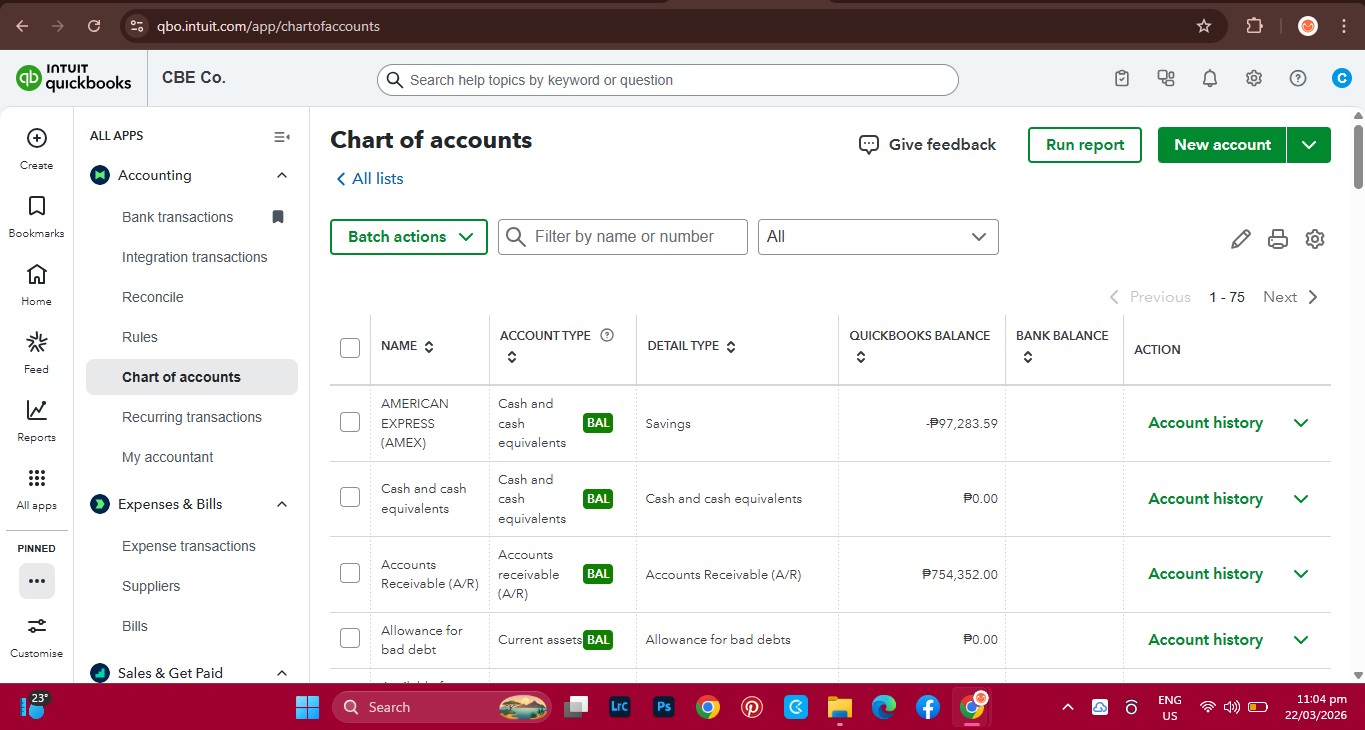1365x730 pixels.
Task: Expand the arrow beside New account
Action: tap(1309, 145)
